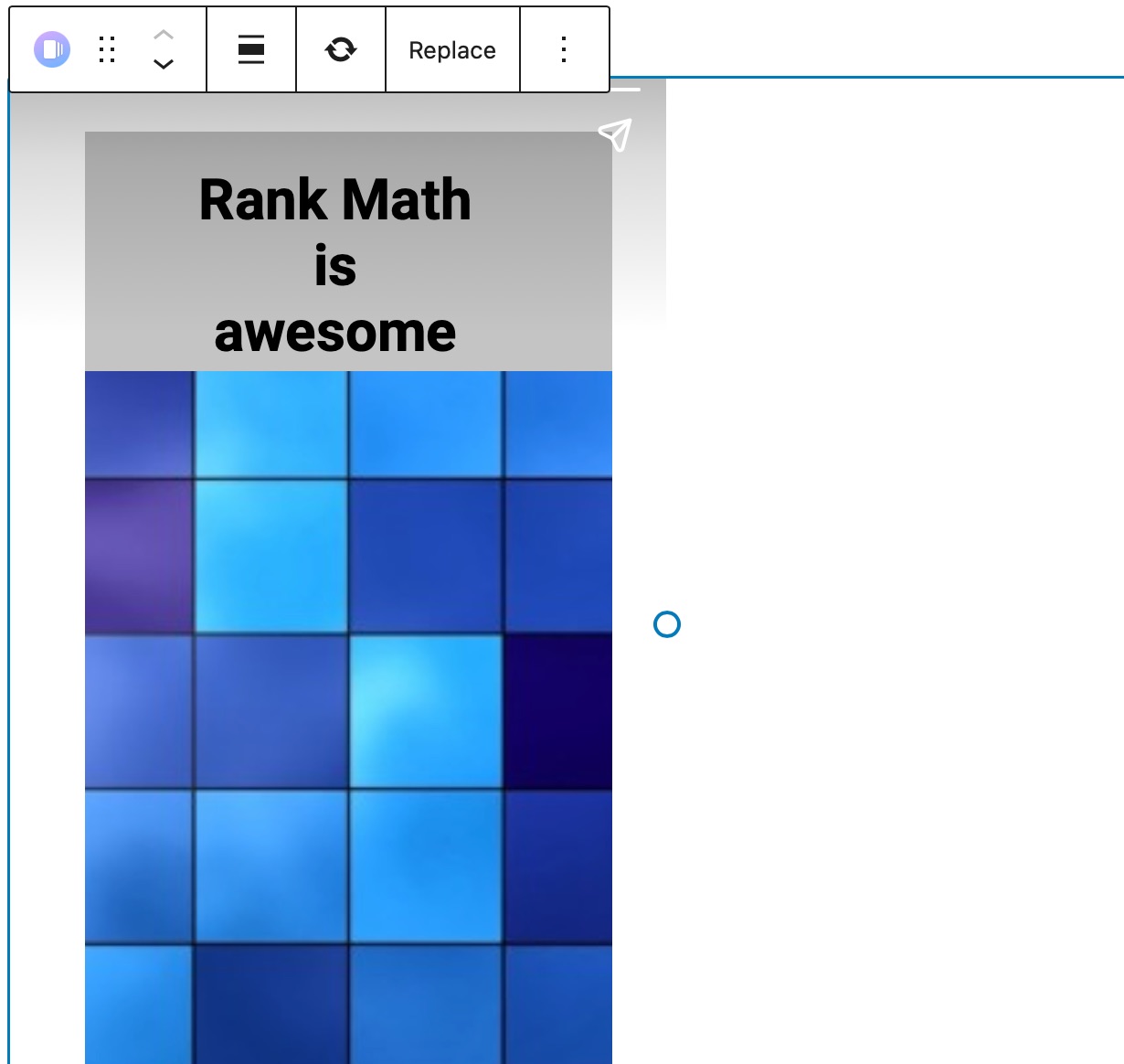1124x1064 pixels.
Task: Move block down with the down chevron
Action: pos(163,64)
